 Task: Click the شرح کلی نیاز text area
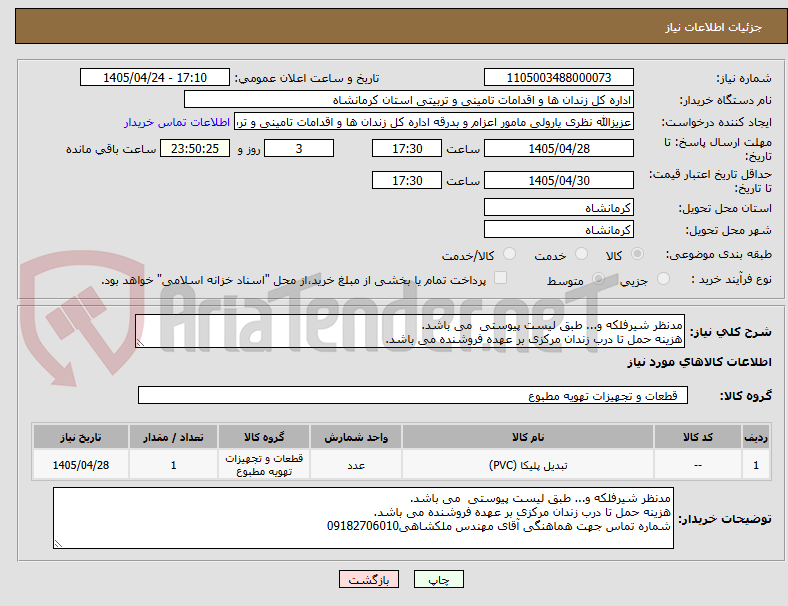410,332
